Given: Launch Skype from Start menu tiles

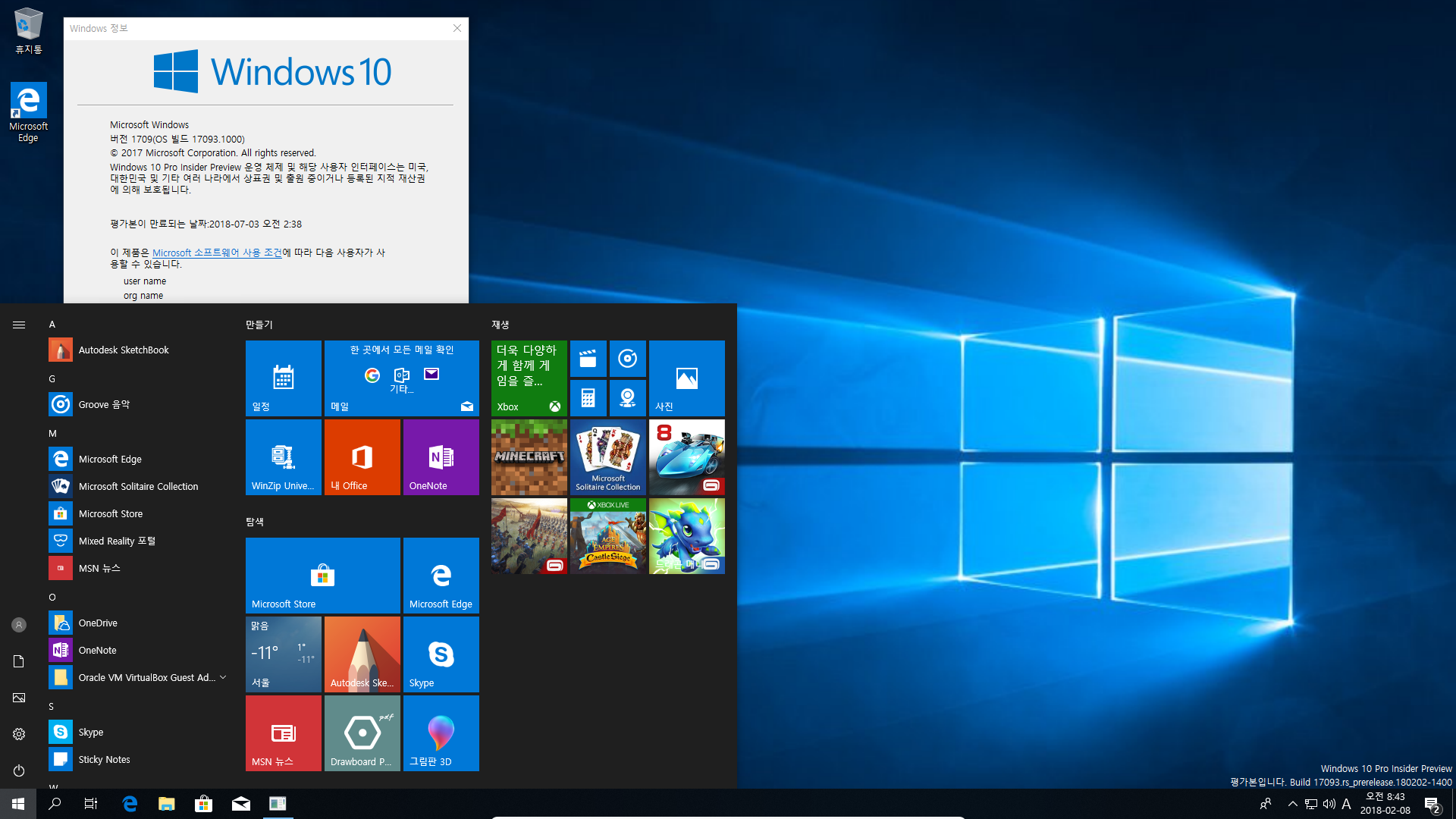Looking at the screenshot, I should click(x=441, y=655).
